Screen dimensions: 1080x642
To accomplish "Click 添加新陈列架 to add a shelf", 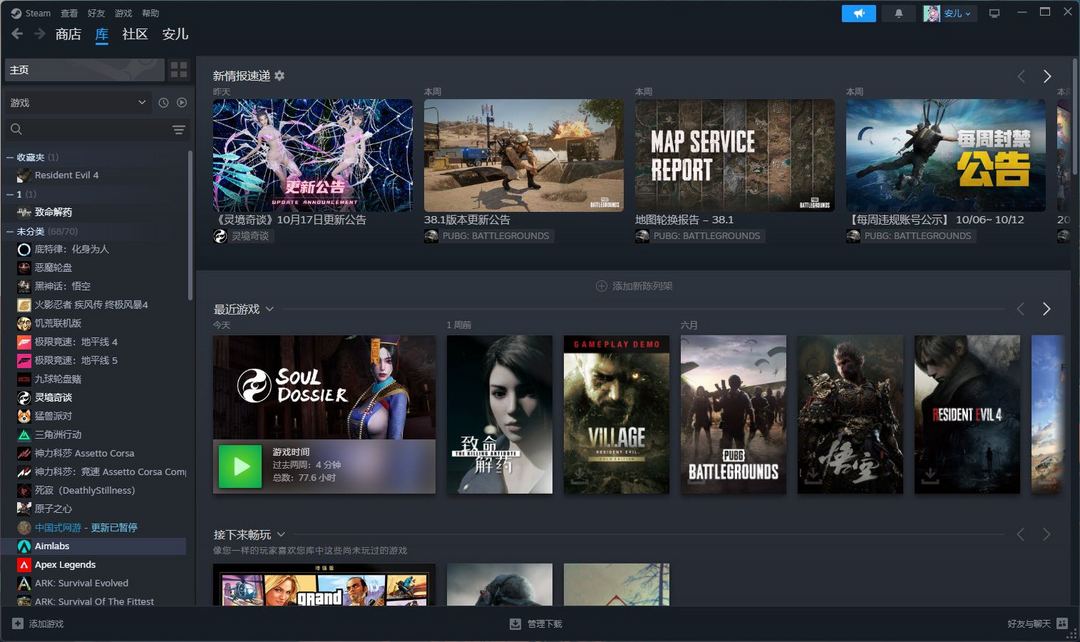I will [634, 286].
